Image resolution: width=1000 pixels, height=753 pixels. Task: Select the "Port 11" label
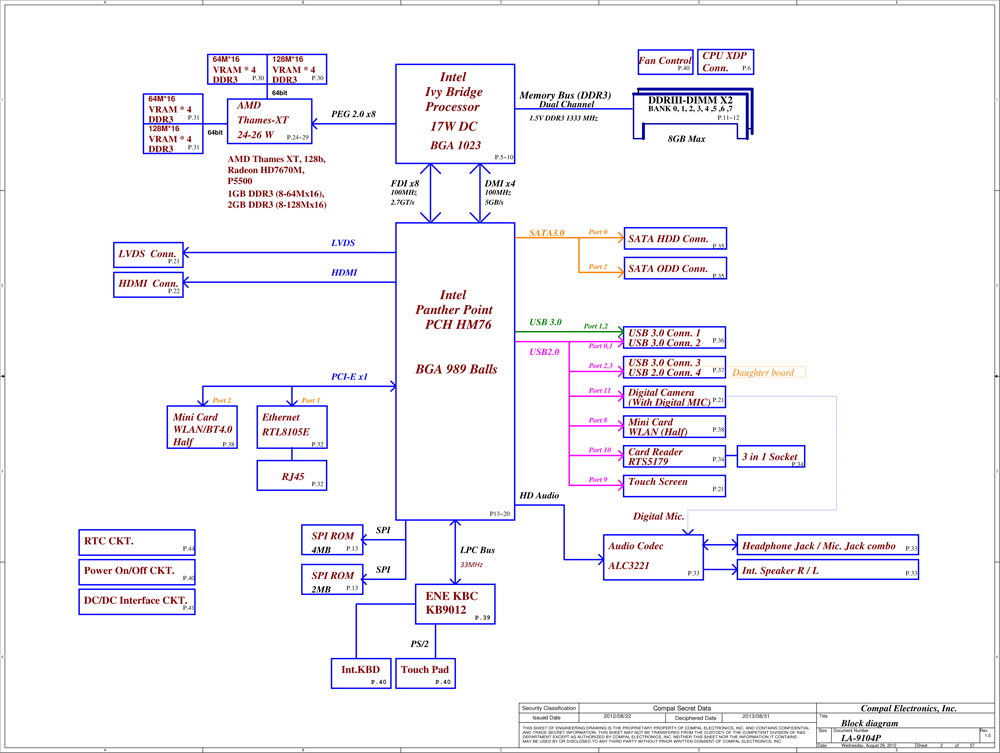pos(599,391)
